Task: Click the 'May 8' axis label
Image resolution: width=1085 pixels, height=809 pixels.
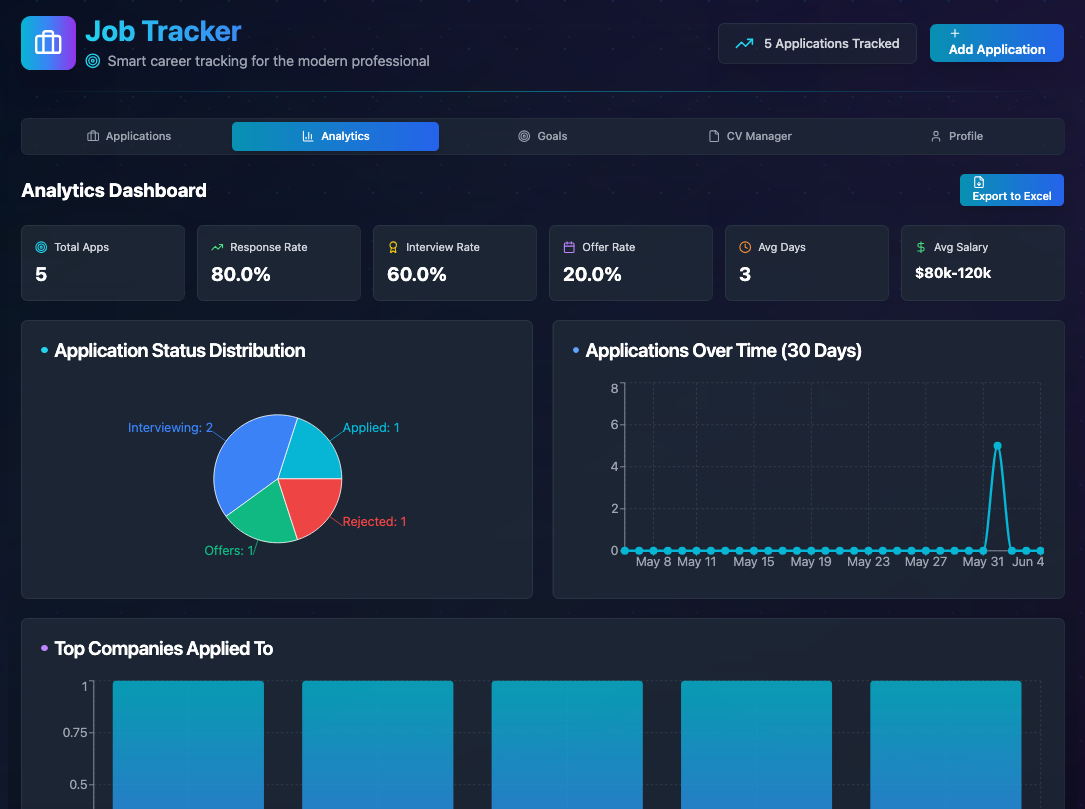Action: point(653,562)
